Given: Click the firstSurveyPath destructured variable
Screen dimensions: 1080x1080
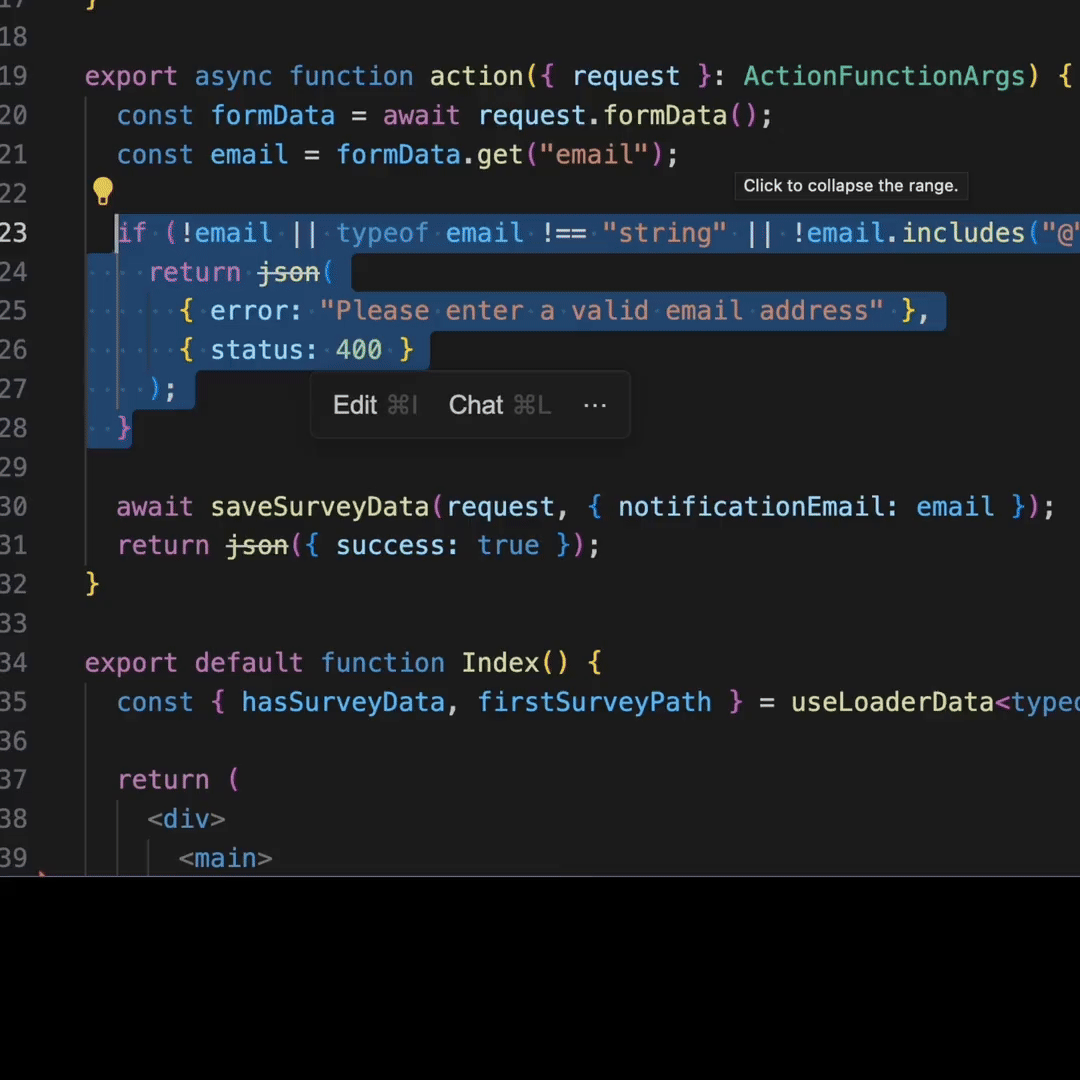Looking at the screenshot, I should pos(594,702).
